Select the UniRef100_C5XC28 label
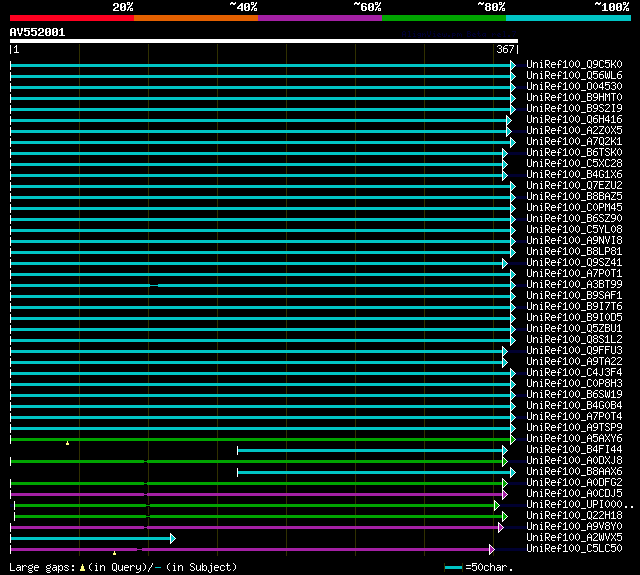Viewport: 640px width, 575px height. click(x=574, y=164)
